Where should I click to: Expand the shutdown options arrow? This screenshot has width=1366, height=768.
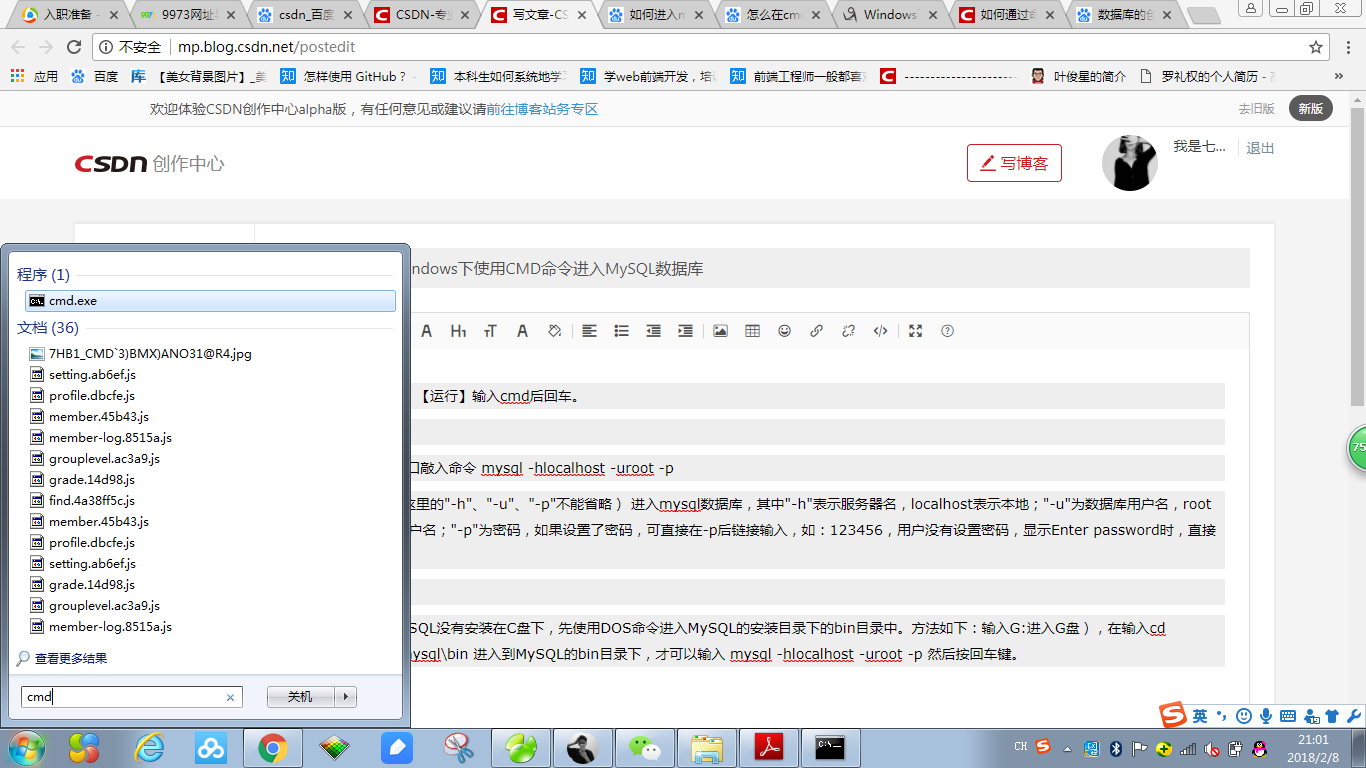(x=345, y=697)
